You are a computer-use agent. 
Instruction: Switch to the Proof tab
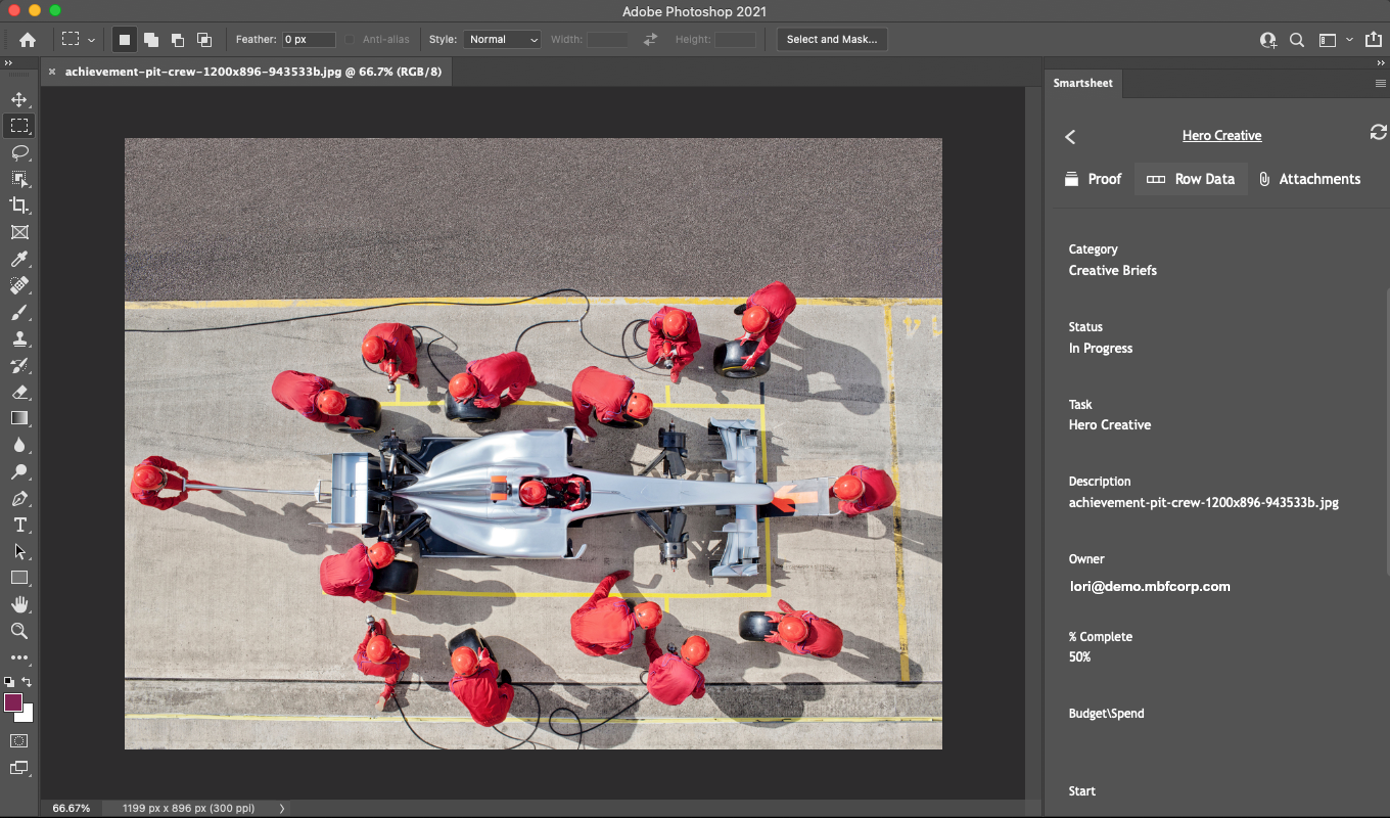tap(1092, 179)
